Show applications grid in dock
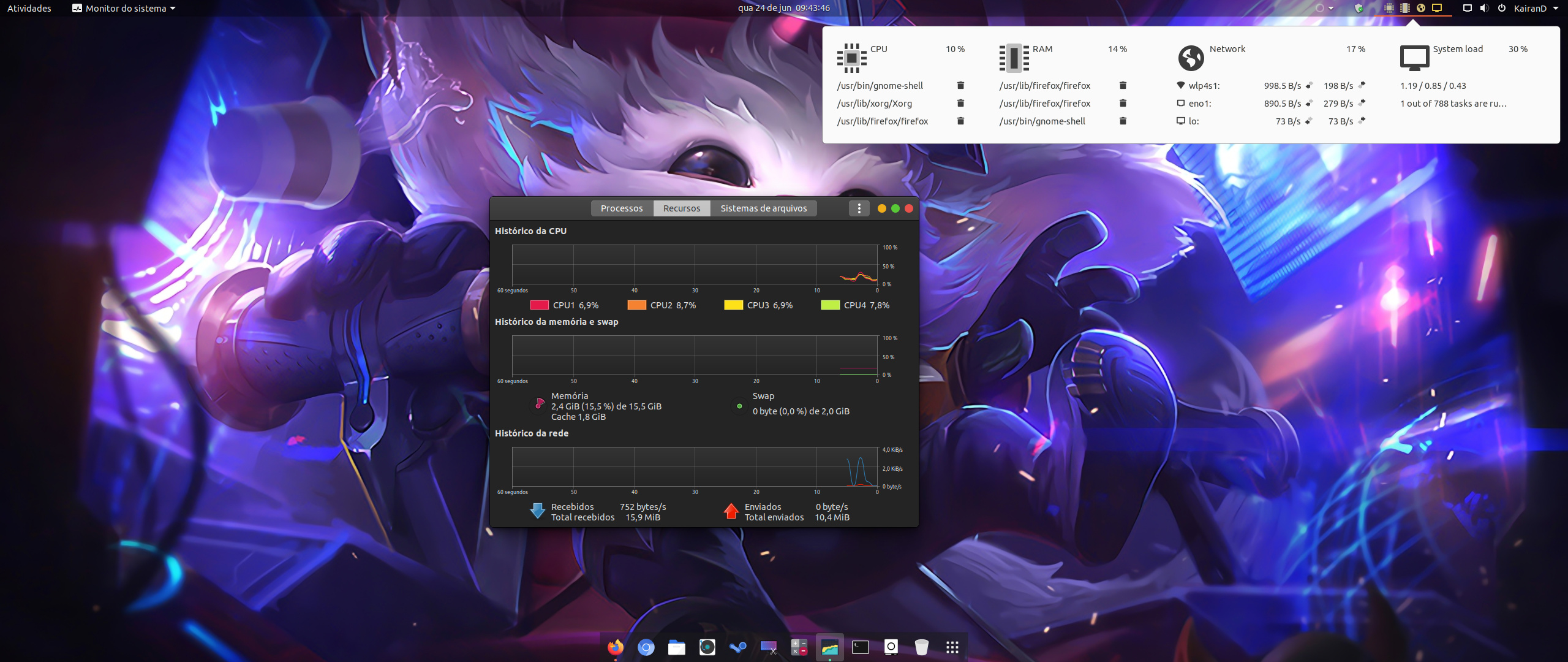The image size is (1568, 662). coord(952,647)
